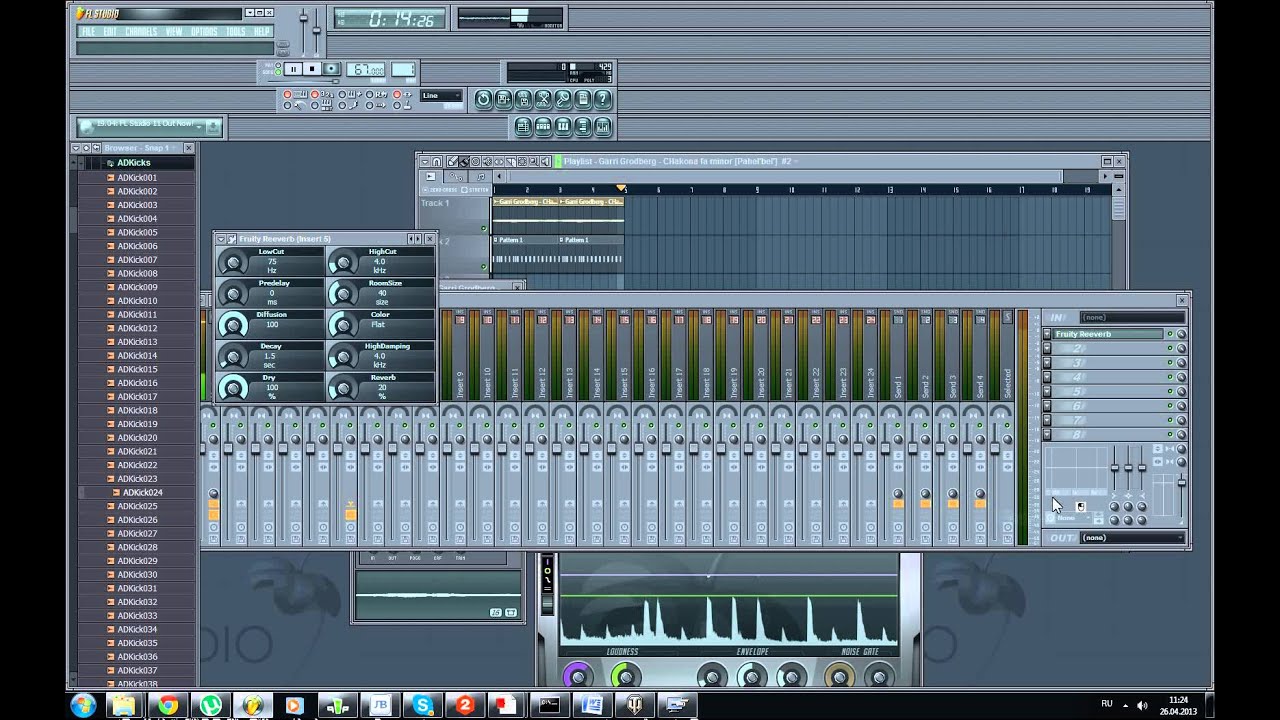1280x720 pixels.
Task: Toggle effect slot 5 enable LED
Action: (1170, 391)
